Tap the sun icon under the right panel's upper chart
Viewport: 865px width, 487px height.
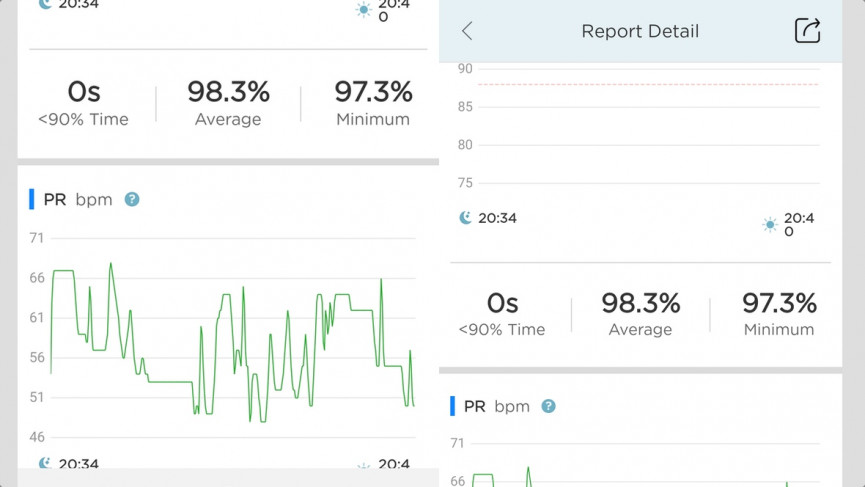[x=769, y=225]
